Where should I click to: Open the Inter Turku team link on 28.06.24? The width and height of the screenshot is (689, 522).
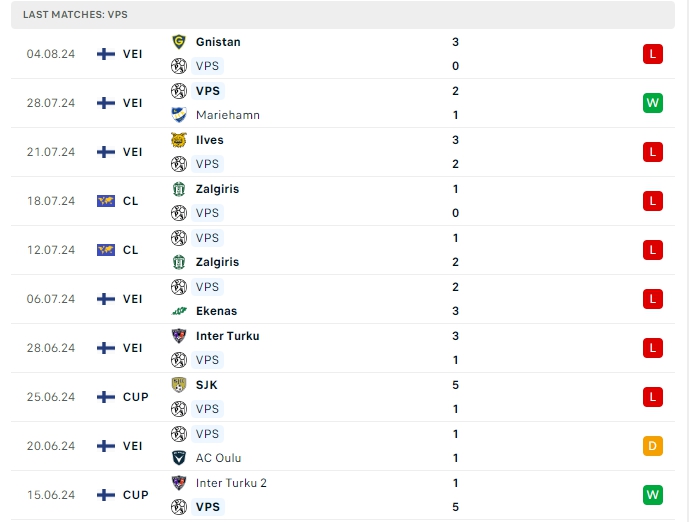(227, 336)
